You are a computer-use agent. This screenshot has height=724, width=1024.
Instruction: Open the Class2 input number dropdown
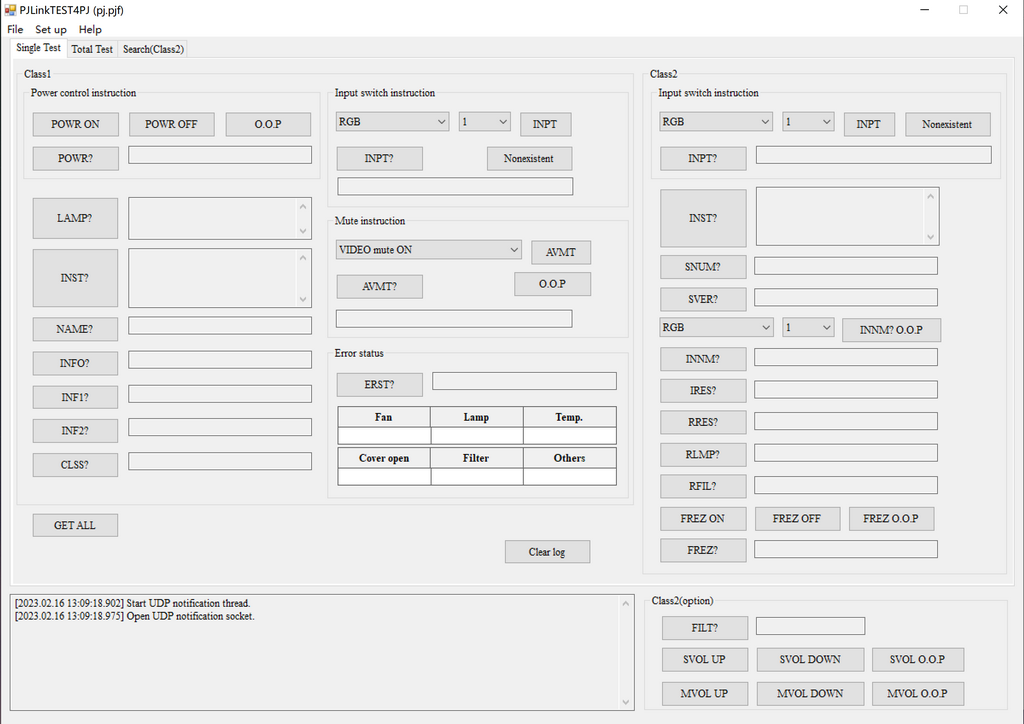(808, 121)
